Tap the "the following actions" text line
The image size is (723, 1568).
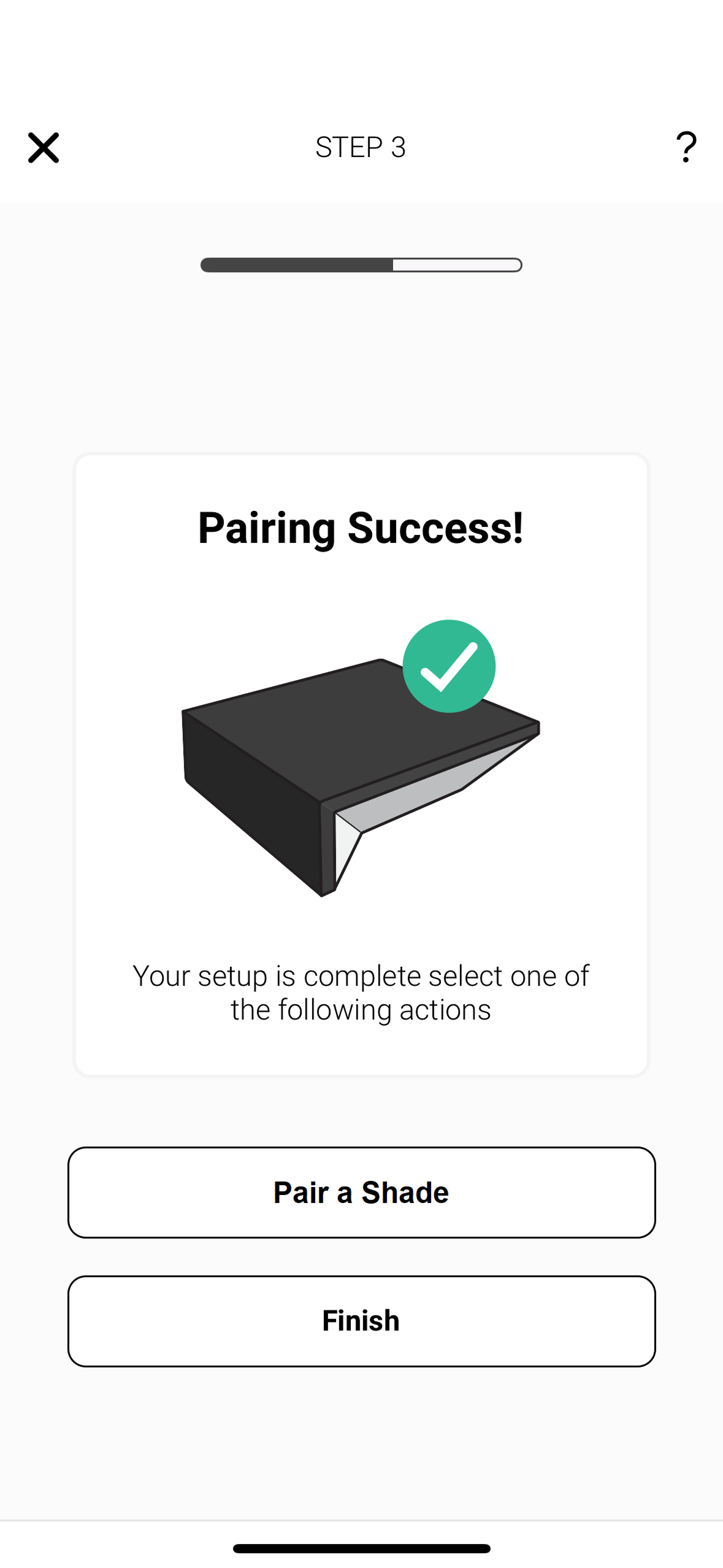coord(361,1010)
